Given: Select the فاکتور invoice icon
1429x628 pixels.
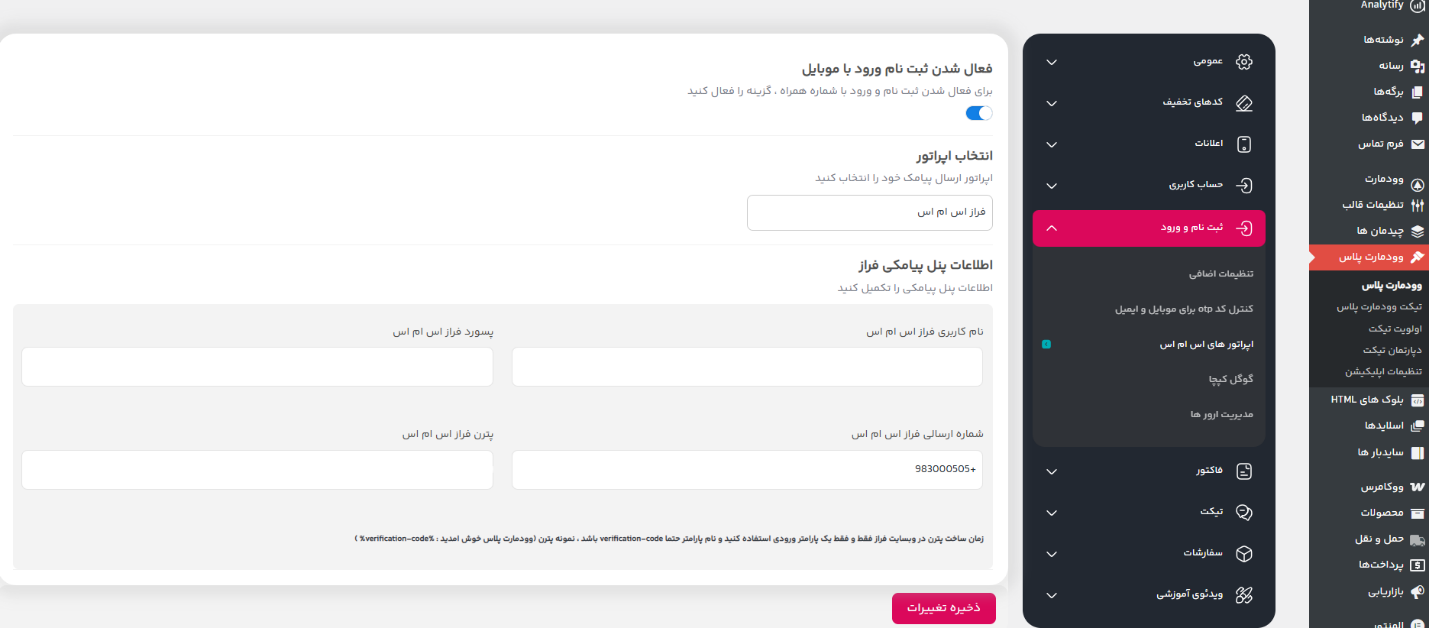Looking at the screenshot, I should point(1243,470).
